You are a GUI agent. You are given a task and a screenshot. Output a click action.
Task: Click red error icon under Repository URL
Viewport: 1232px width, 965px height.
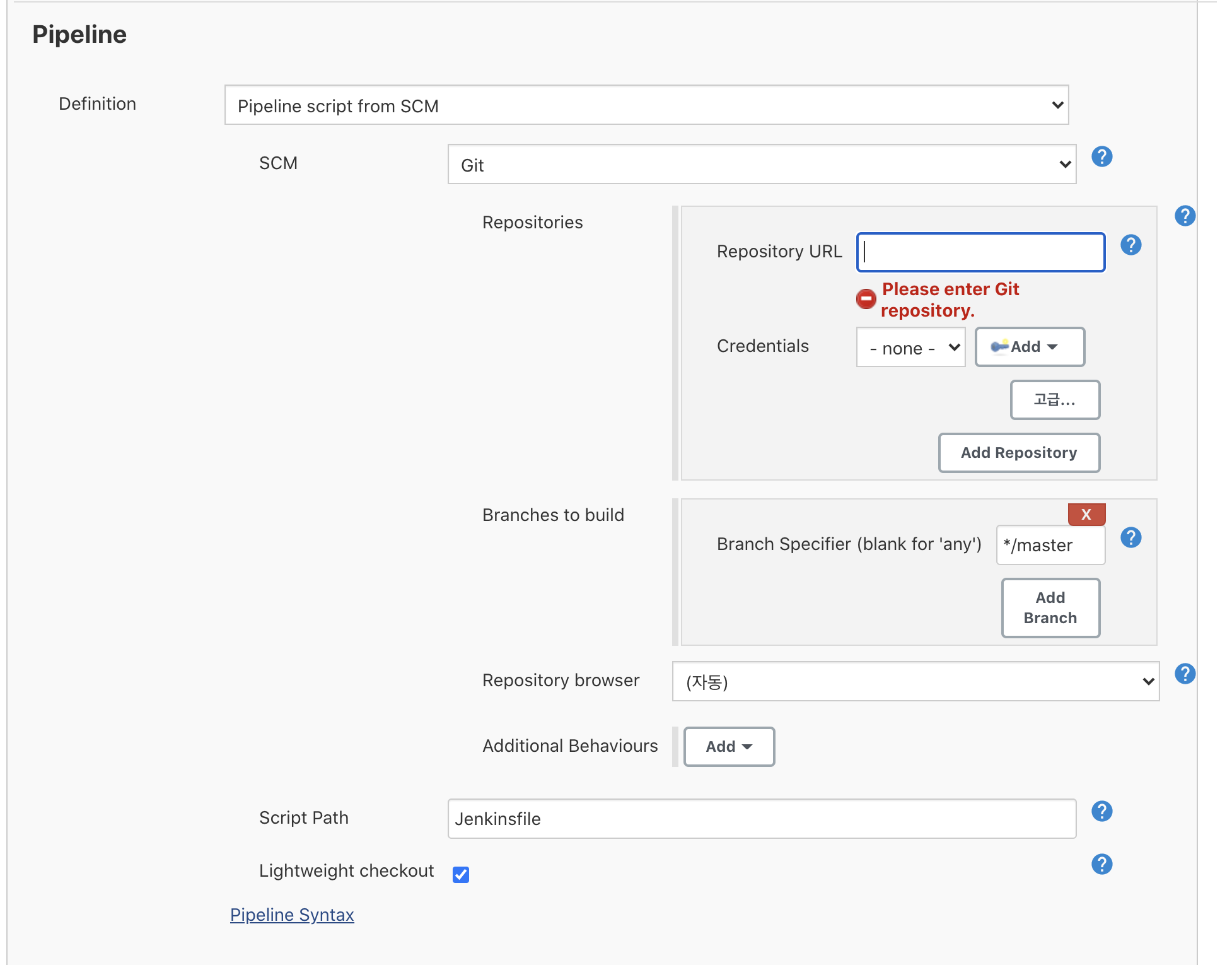[x=866, y=298]
